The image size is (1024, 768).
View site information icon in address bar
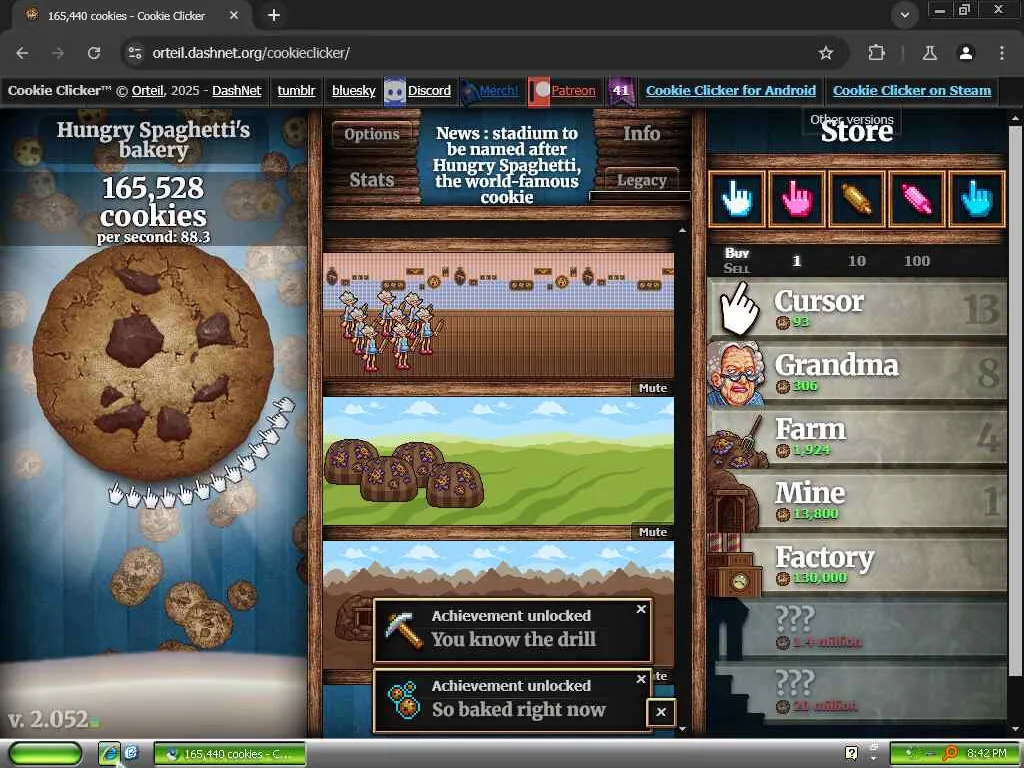(135, 53)
